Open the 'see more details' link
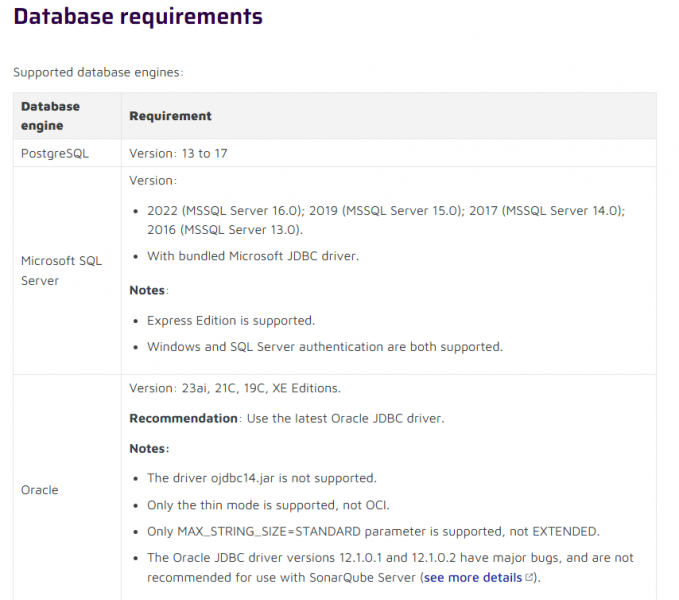This screenshot has height=600, width=679. click(x=473, y=577)
